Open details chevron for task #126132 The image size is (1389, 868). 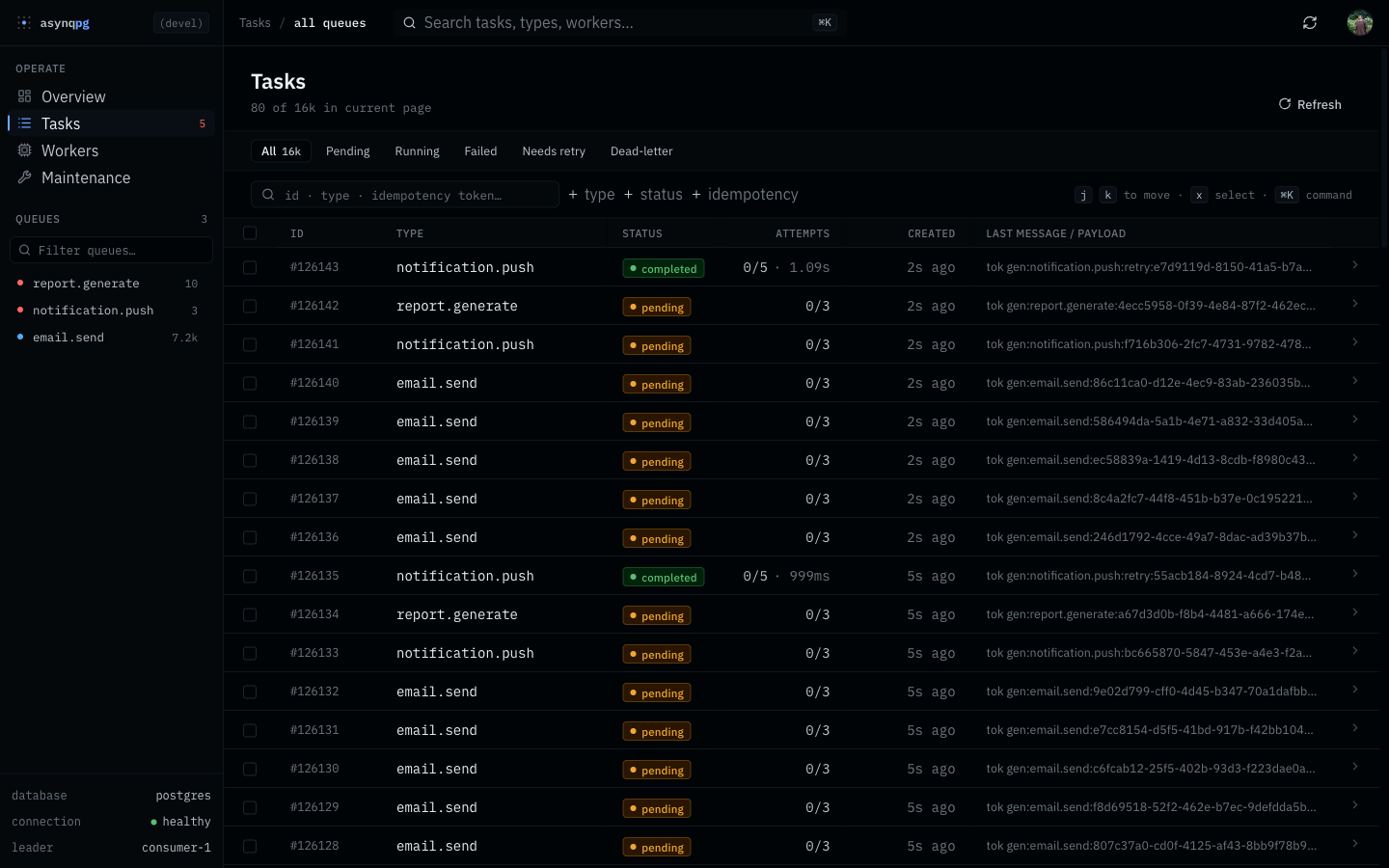click(x=1355, y=690)
